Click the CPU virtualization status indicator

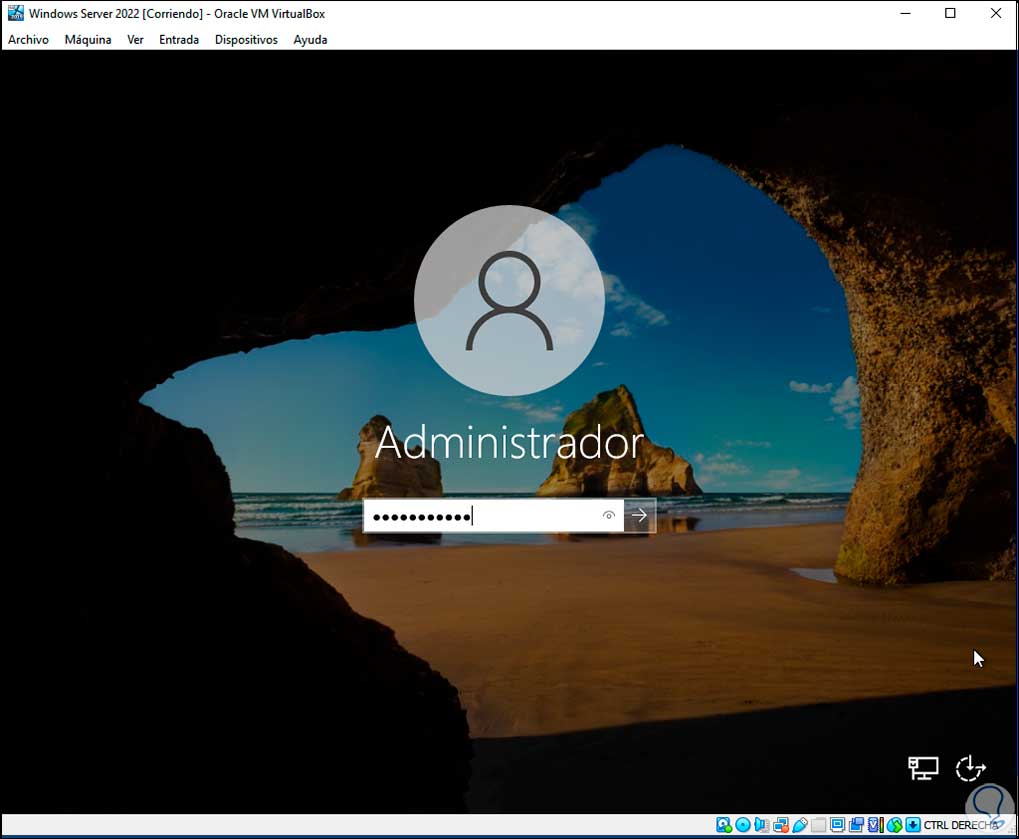(875, 825)
